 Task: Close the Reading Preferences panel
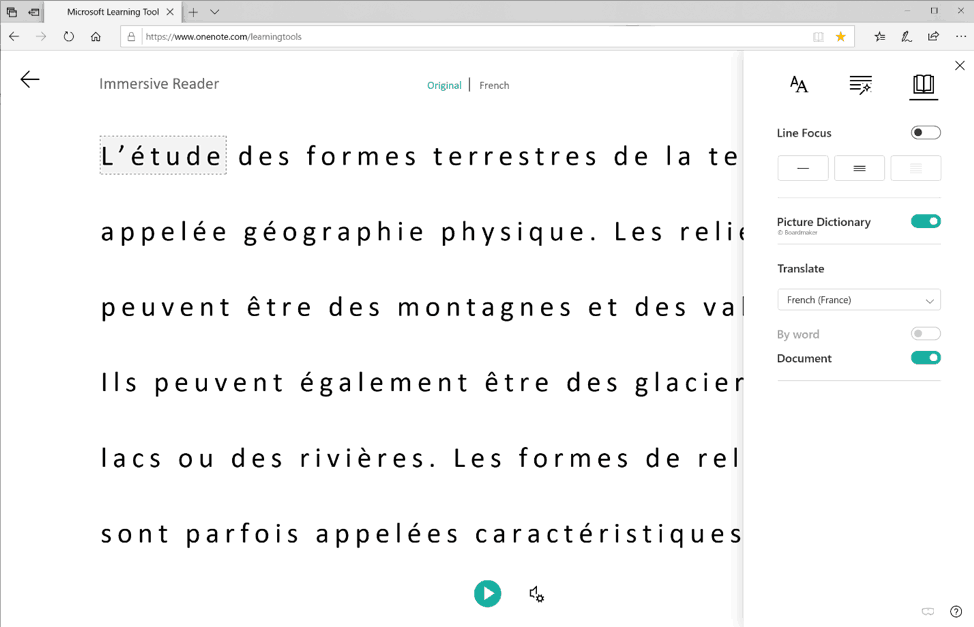point(959,66)
